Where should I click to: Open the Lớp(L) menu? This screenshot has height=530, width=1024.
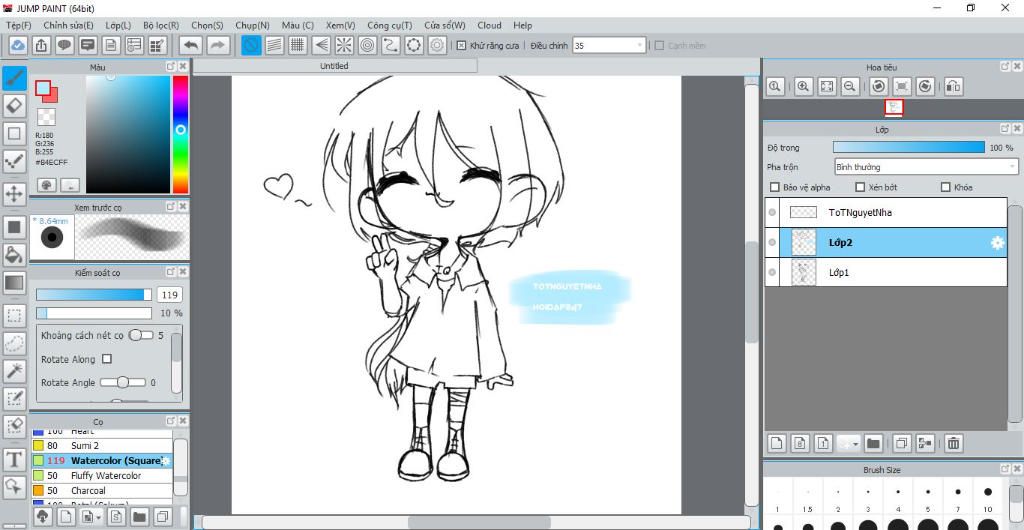click(118, 25)
